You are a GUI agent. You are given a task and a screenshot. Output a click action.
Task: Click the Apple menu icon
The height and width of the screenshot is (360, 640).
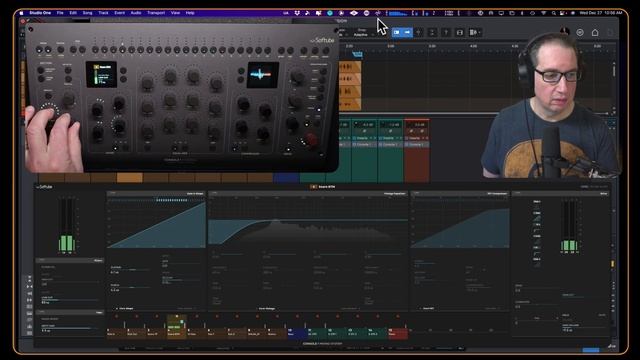pos(21,13)
